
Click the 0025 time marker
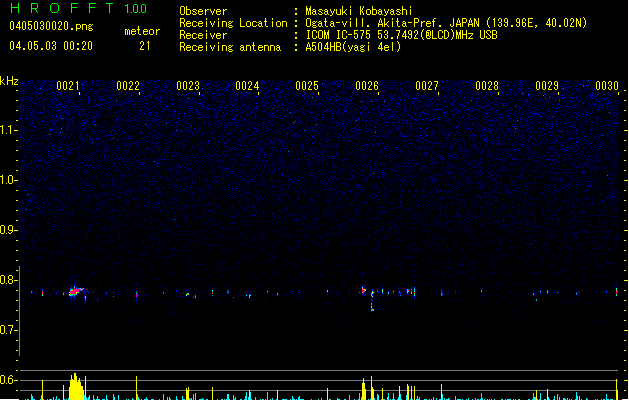[307, 86]
